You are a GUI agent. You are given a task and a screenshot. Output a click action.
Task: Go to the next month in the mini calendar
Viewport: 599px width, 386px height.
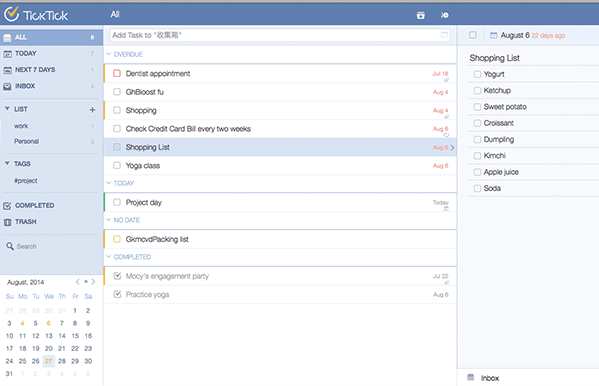click(x=93, y=282)
